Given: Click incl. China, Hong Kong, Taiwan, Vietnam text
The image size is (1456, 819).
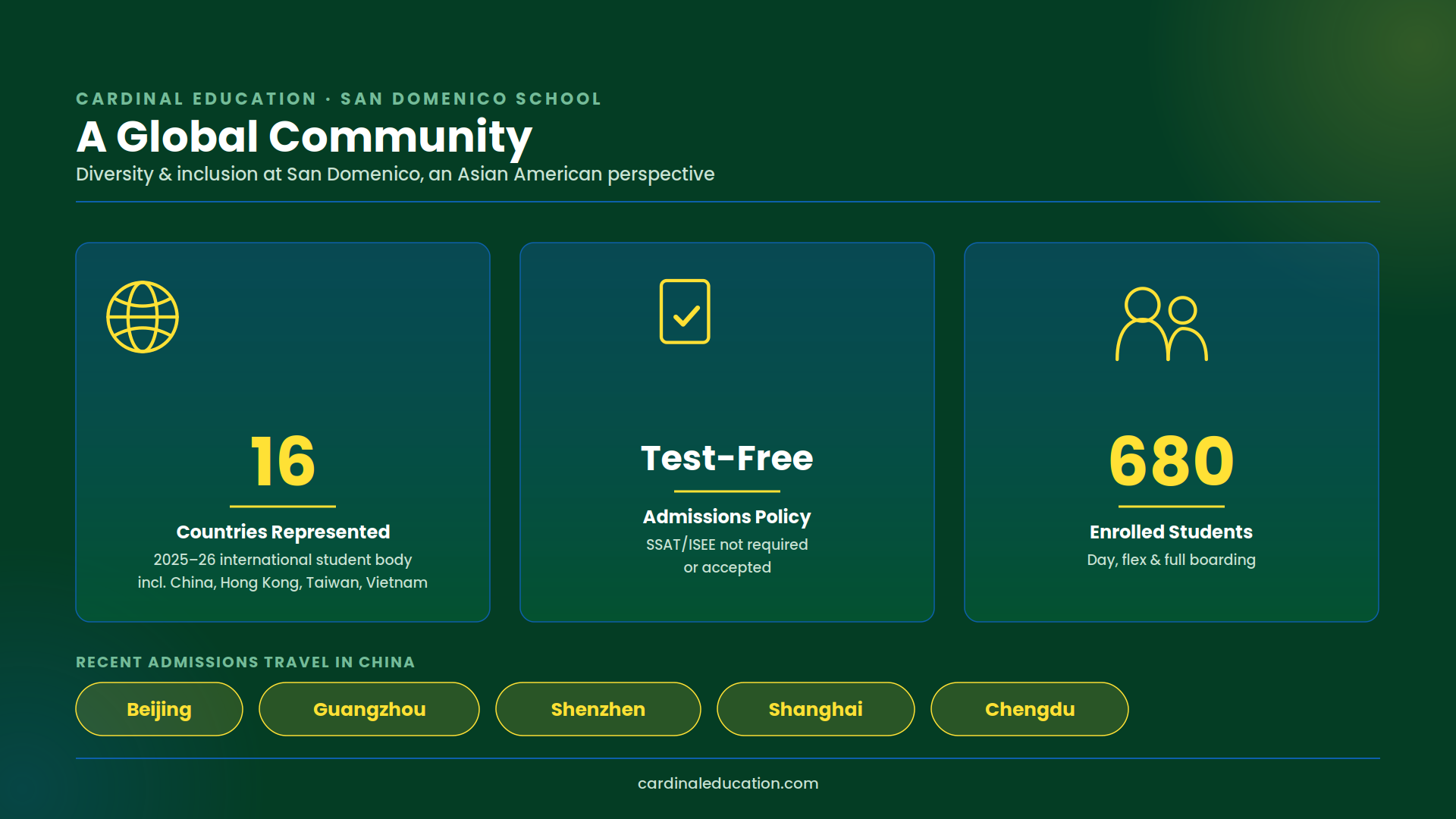Looking at the screenshot, I should (283, 582).
